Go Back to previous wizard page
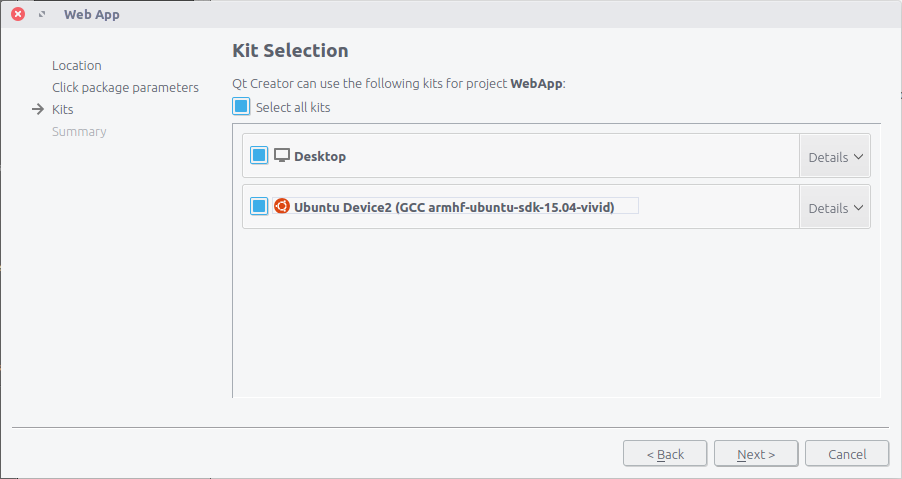 (x=665, y=454)
